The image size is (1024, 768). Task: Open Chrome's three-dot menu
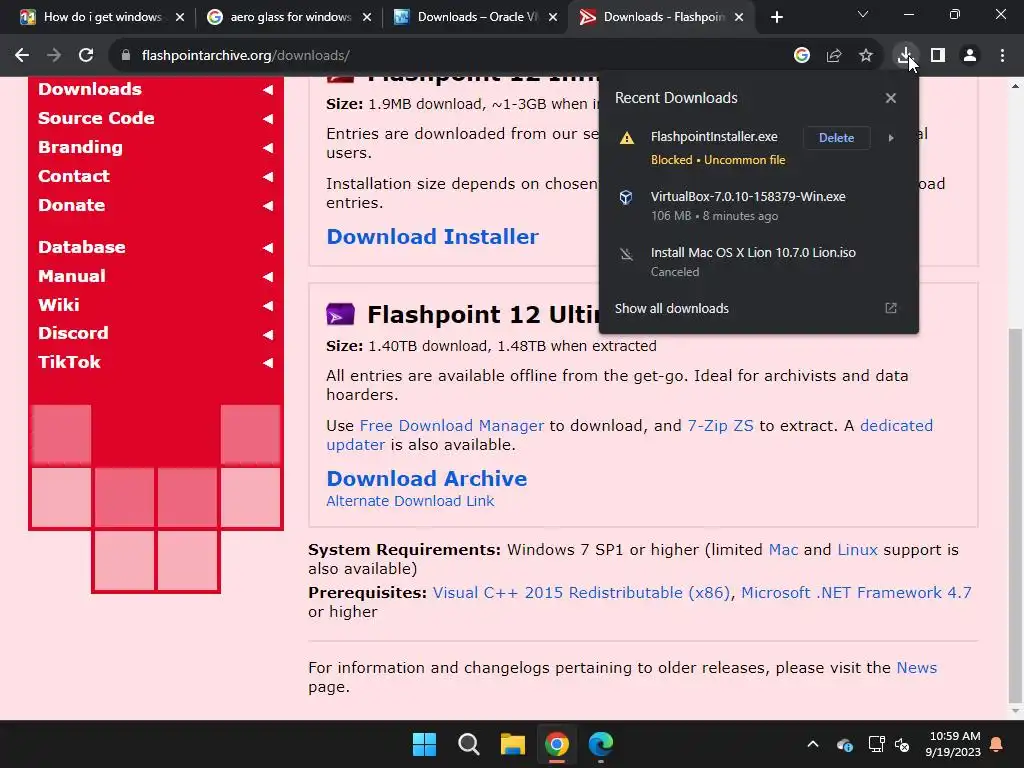point(1002,56)
